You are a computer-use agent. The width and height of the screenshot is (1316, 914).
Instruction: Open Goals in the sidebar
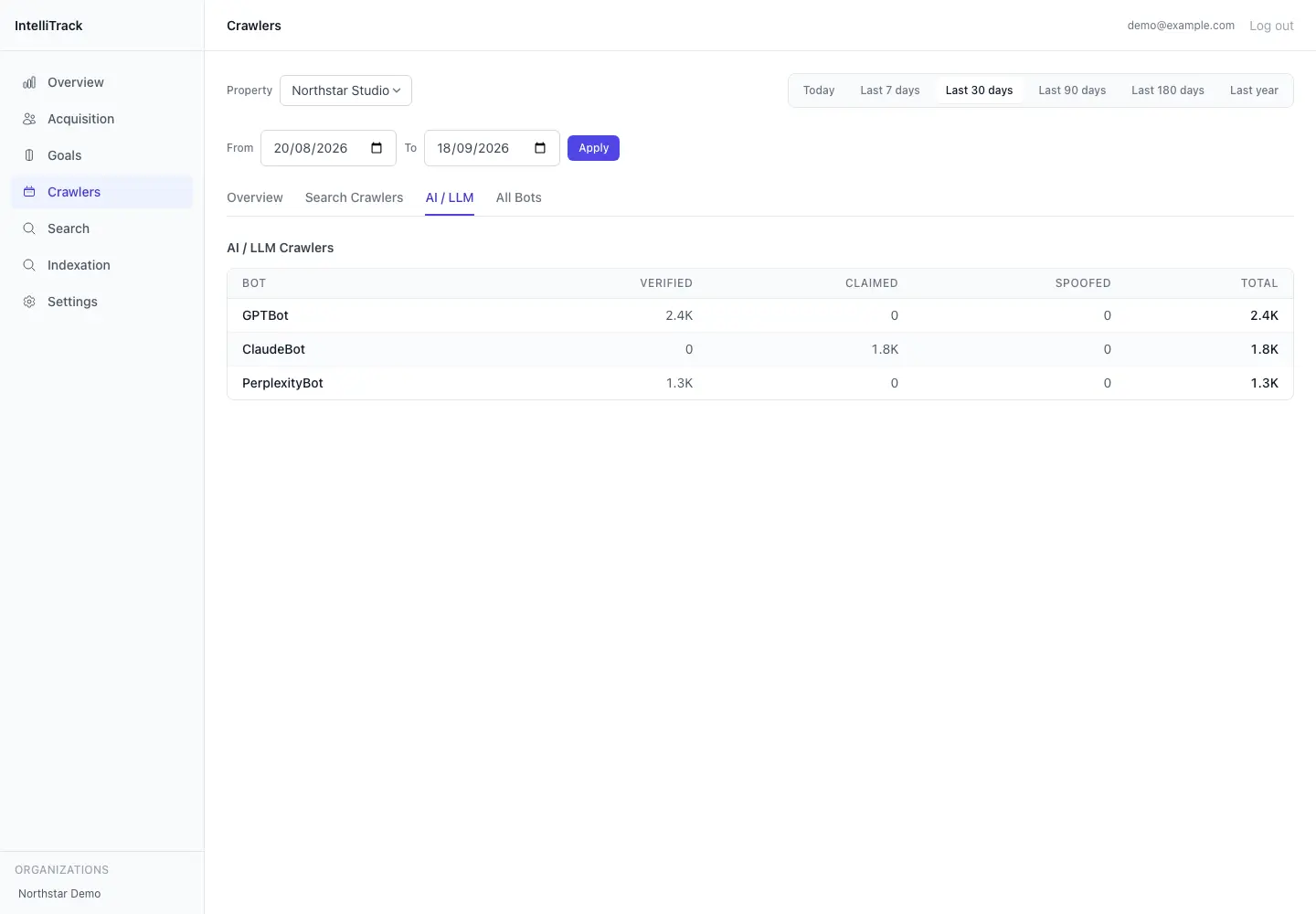click(102, 155)
